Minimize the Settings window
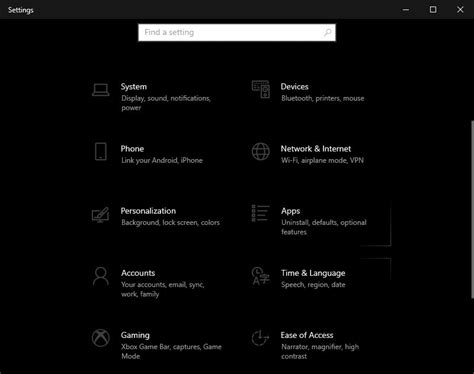Viewport: 474px width, 374px height. (406, 10)
